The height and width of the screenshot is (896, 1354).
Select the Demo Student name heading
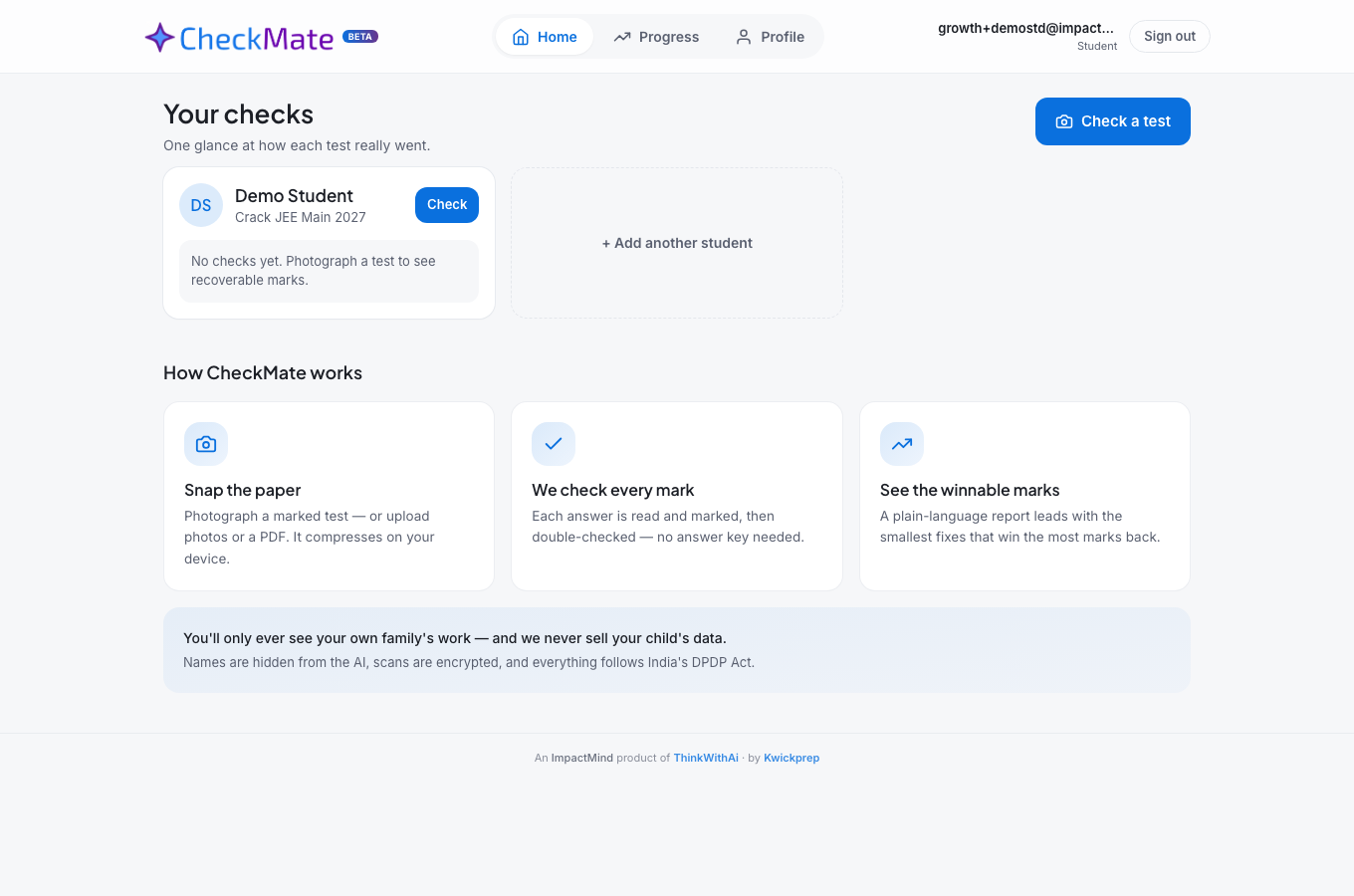[294, 196]
